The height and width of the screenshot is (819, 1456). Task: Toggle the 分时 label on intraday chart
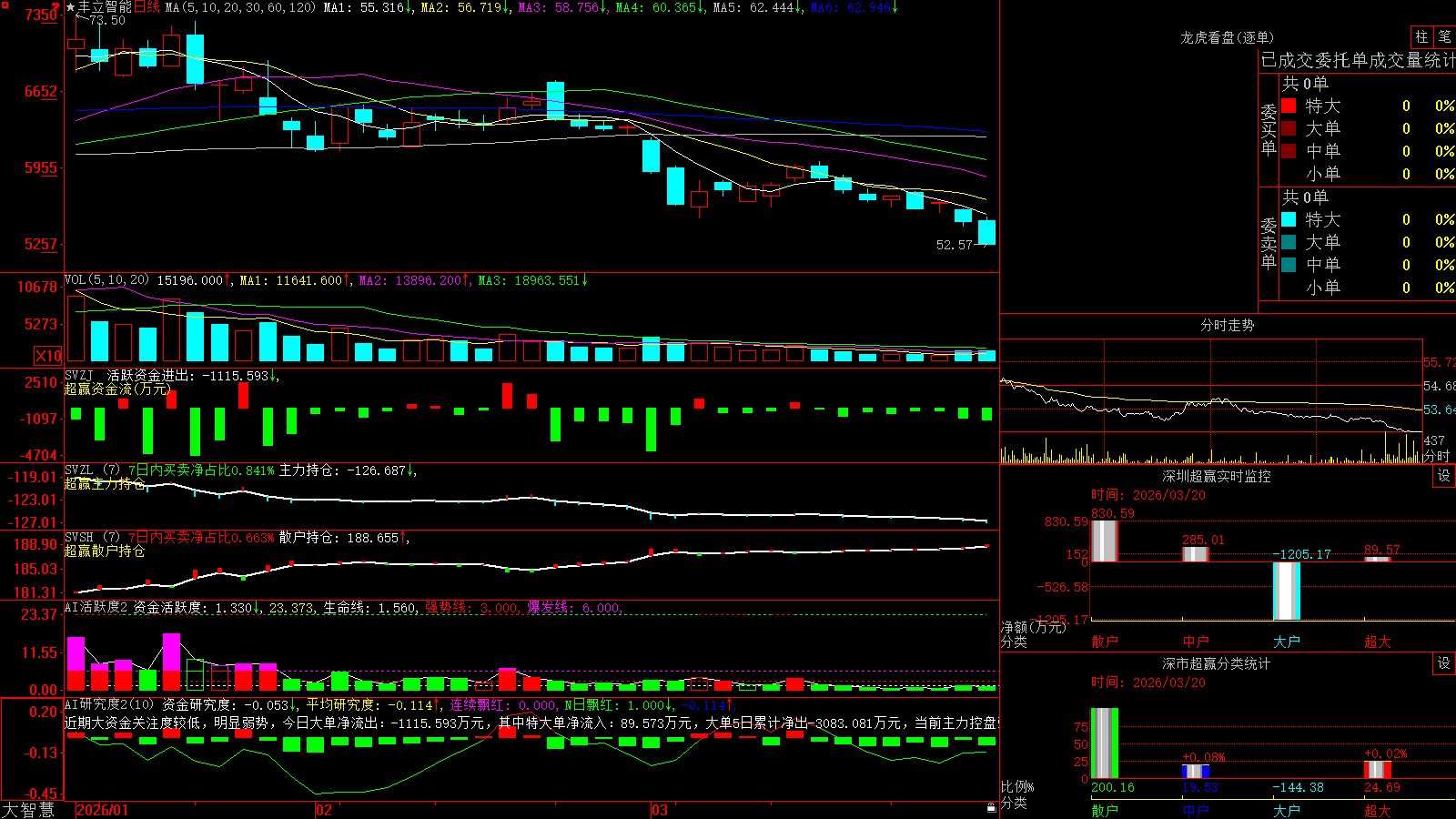click(x=1437, y=456)
